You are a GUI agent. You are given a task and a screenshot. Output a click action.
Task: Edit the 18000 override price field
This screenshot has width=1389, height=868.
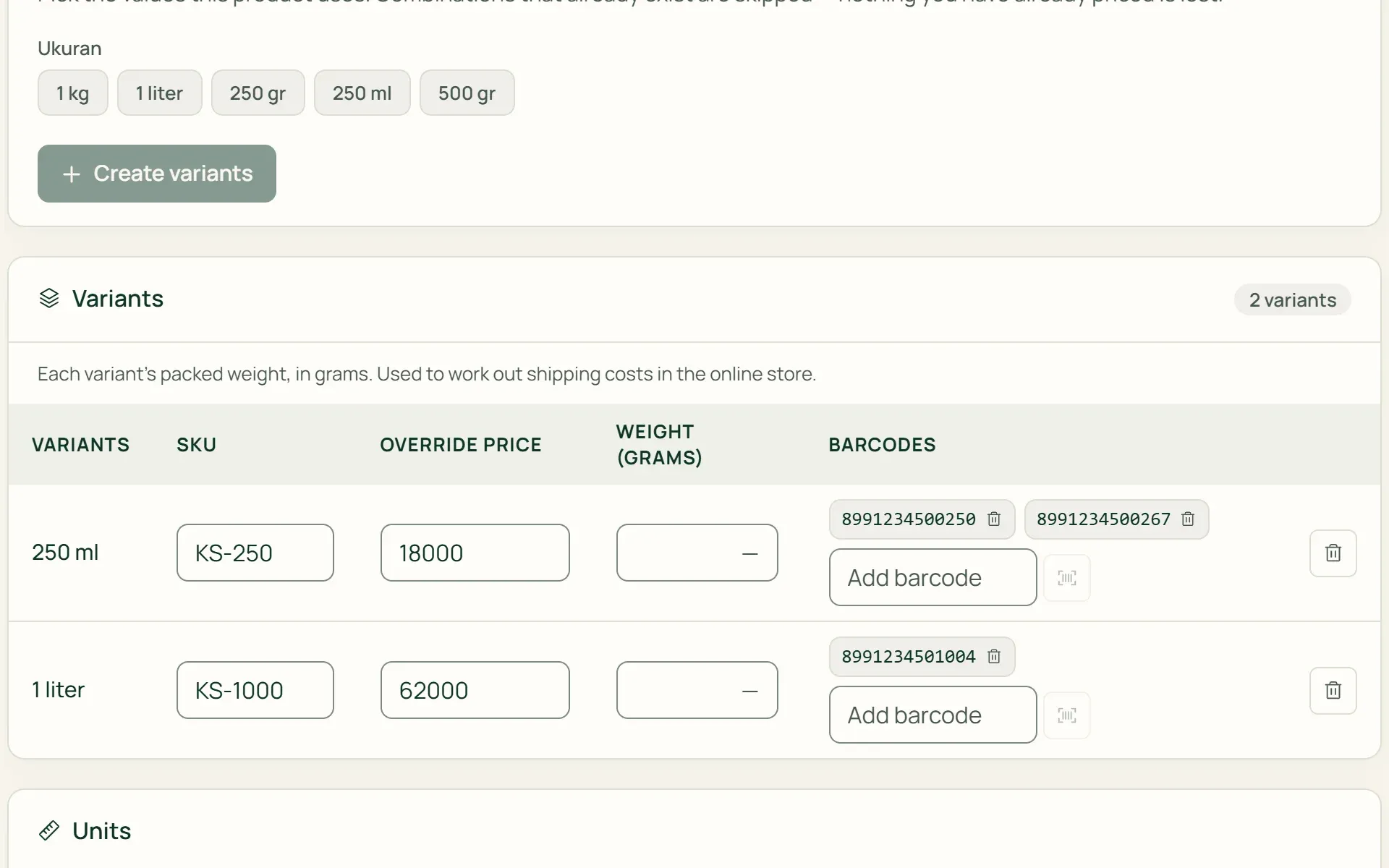tap(475, 553)
